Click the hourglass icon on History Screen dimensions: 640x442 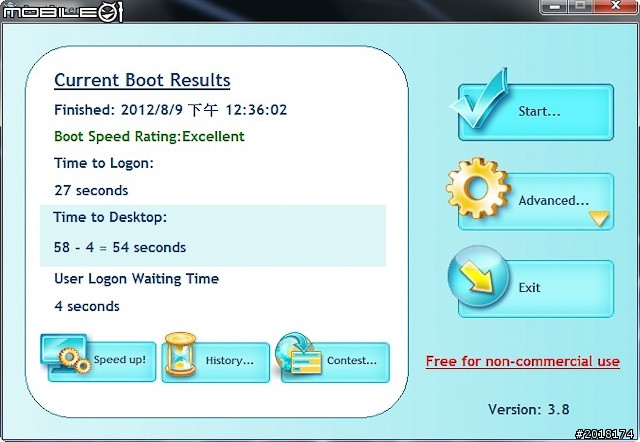(x=182, y=357)
